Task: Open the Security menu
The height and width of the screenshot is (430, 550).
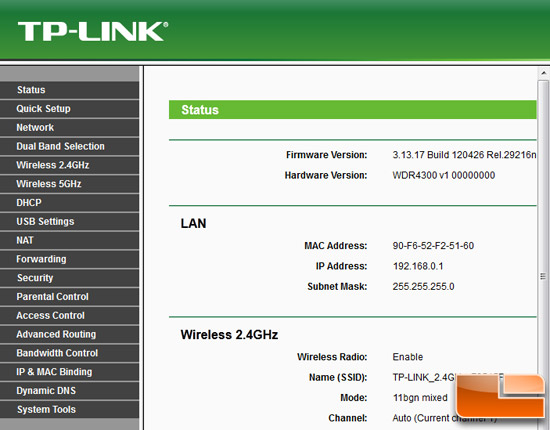Action: (69, 278)
